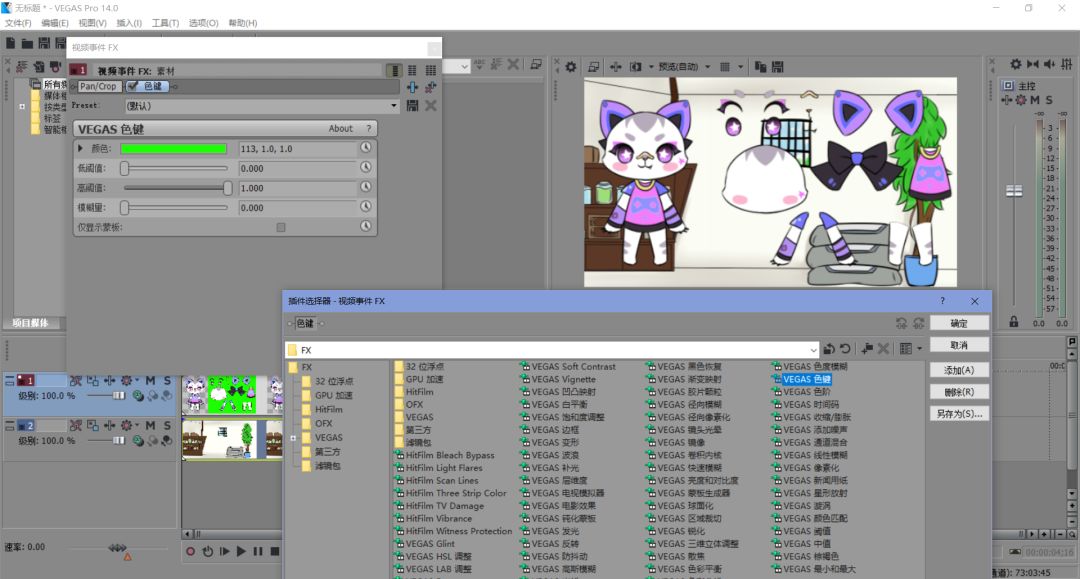Open the Preset dropdown list

click(394, 105)
